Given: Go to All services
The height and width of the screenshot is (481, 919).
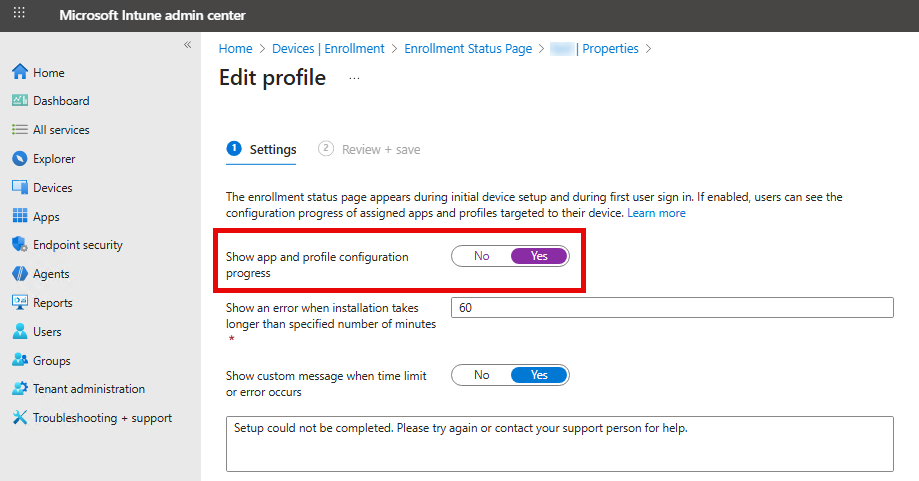Looking at the screenshot, I should pyautogui.click(x=61, y=130).
